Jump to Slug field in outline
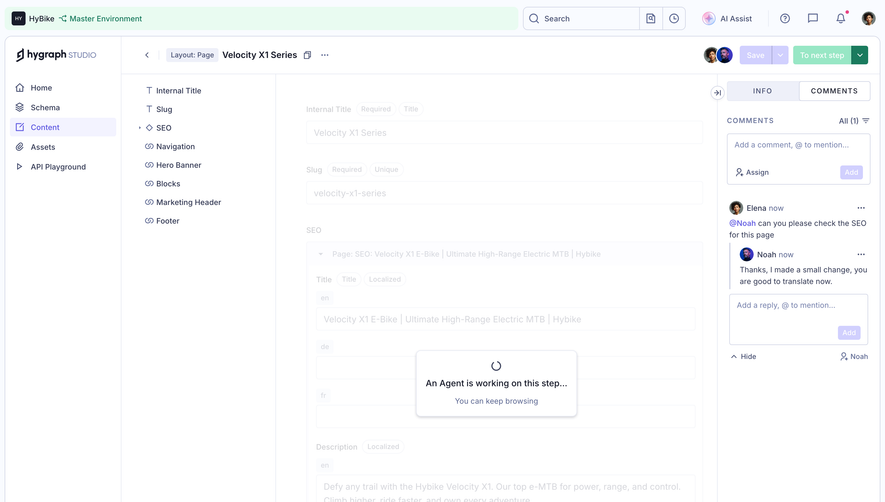This screenshot has height=502, width=885. pyautogui.click(x=159, y=109)
